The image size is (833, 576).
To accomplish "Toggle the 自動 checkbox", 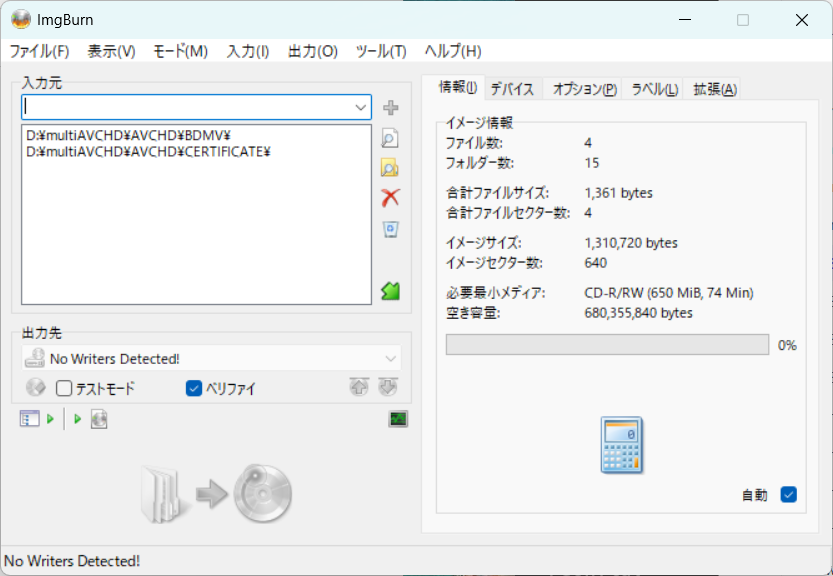I will [788, 495].
